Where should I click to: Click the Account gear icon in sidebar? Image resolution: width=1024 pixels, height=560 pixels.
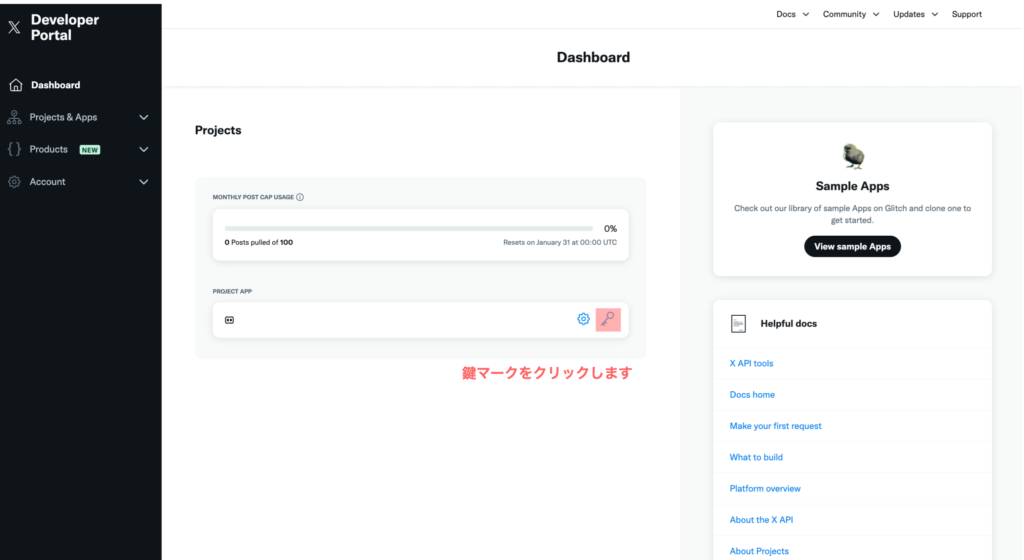coord(14,182)
